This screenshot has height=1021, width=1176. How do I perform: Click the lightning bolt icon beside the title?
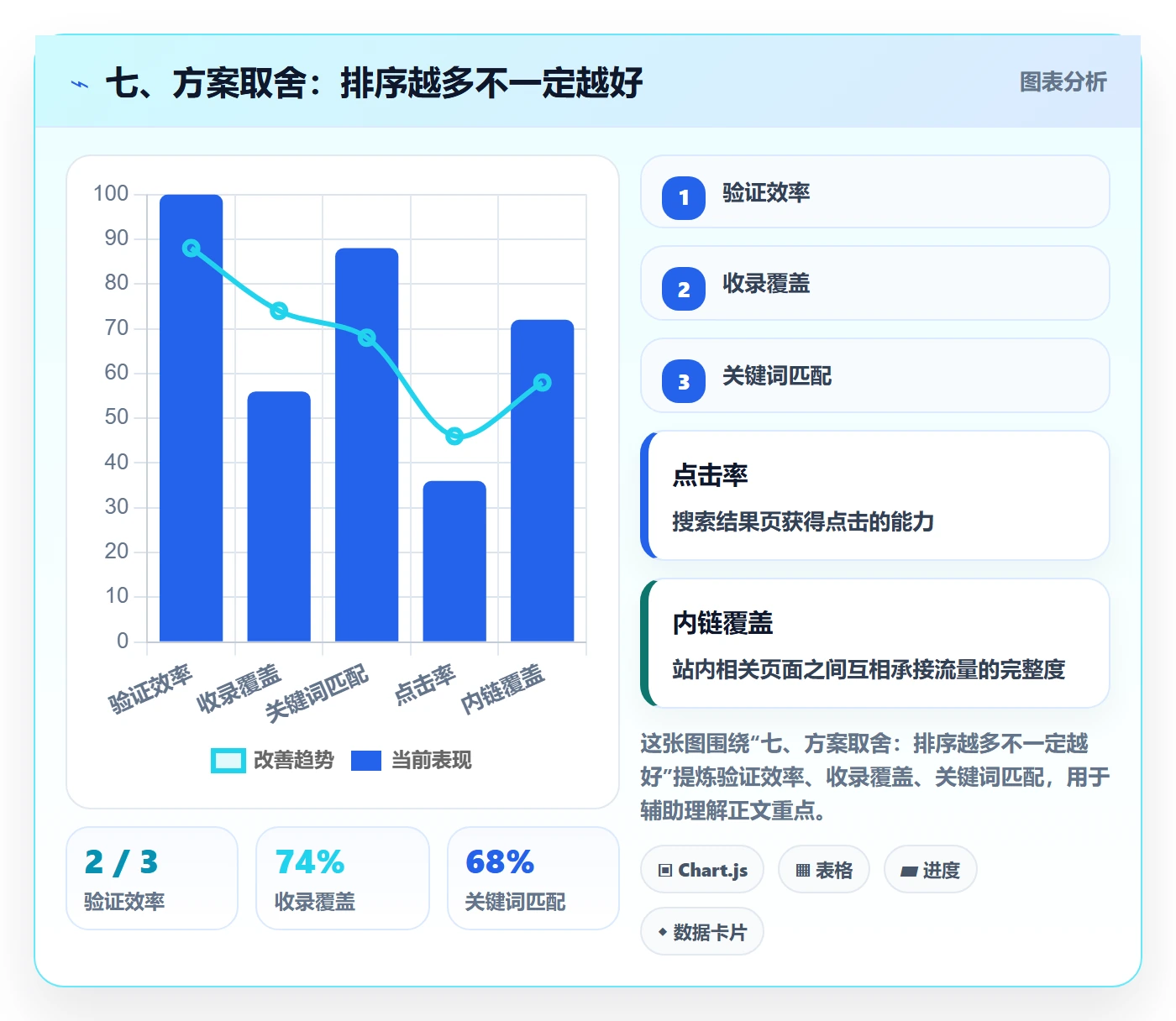(80, 84)
